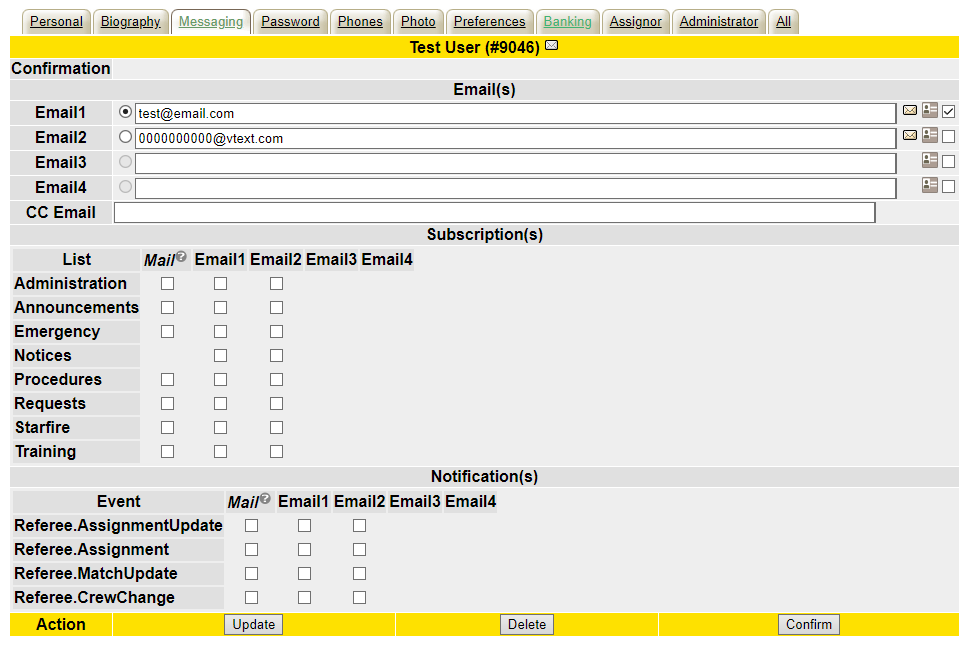Click the envelope icon on Email1 row
Viewport: 970px width, 647px height.
click(x=910, y=111)
